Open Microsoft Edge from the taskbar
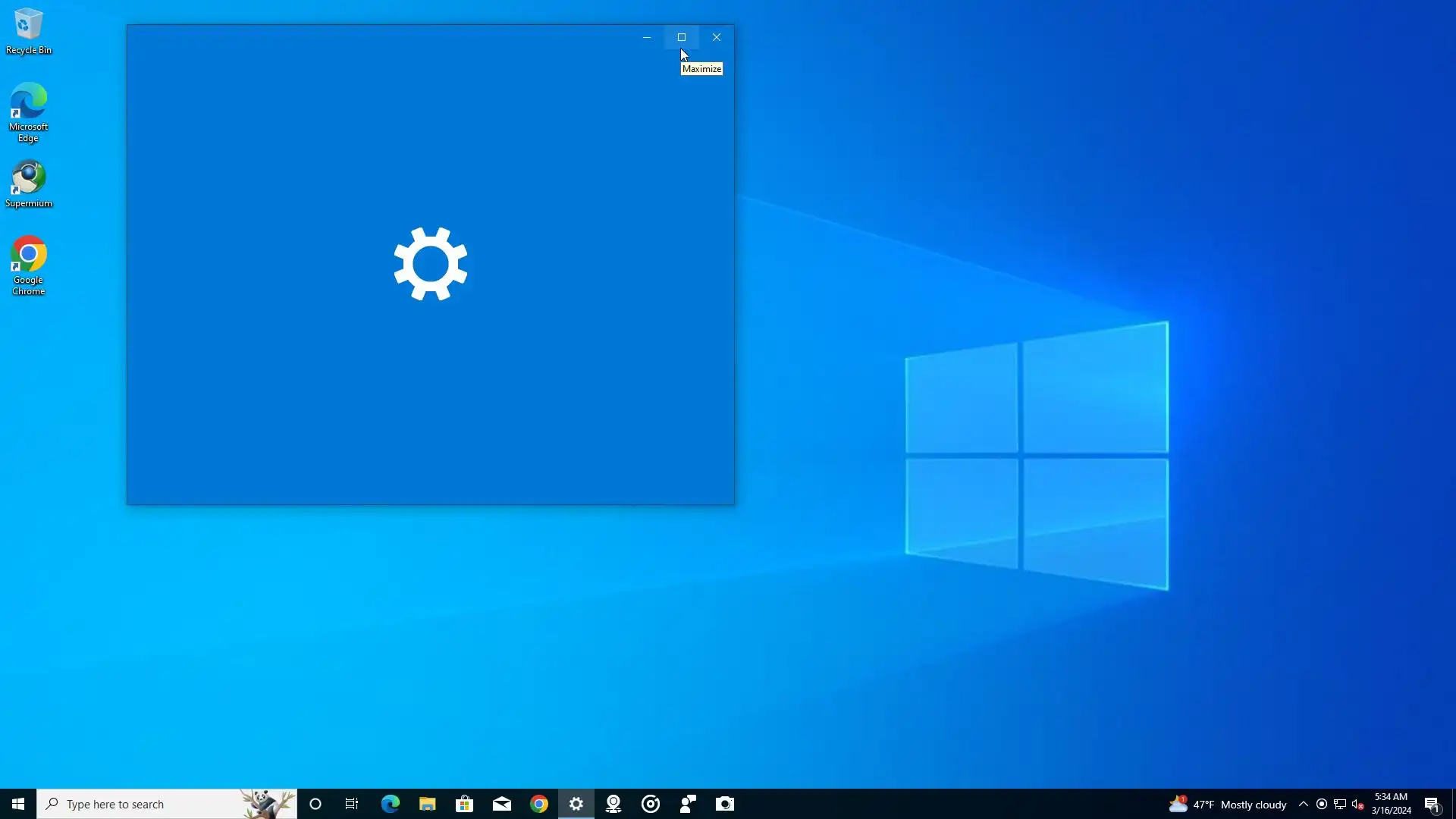The height and width of the screenshot is (819, 1456). pyautogui.click(x=390, y=804)
